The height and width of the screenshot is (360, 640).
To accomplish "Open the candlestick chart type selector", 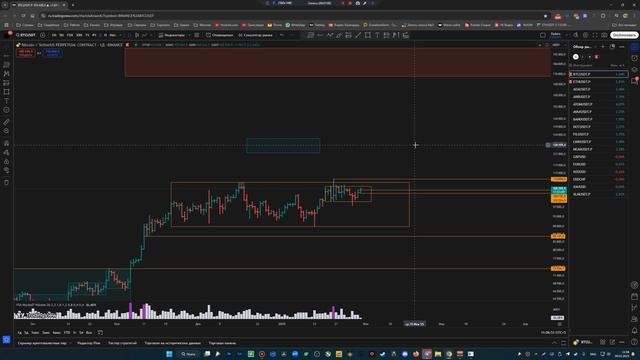I will (x=137, y=35).
